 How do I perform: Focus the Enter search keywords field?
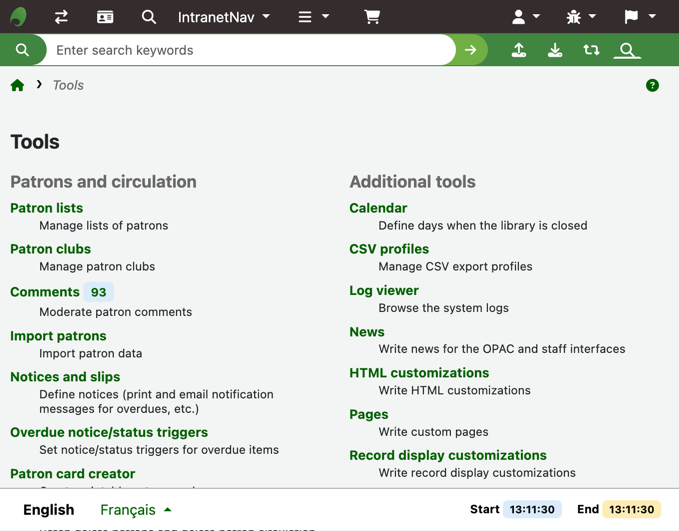(250, 50)
